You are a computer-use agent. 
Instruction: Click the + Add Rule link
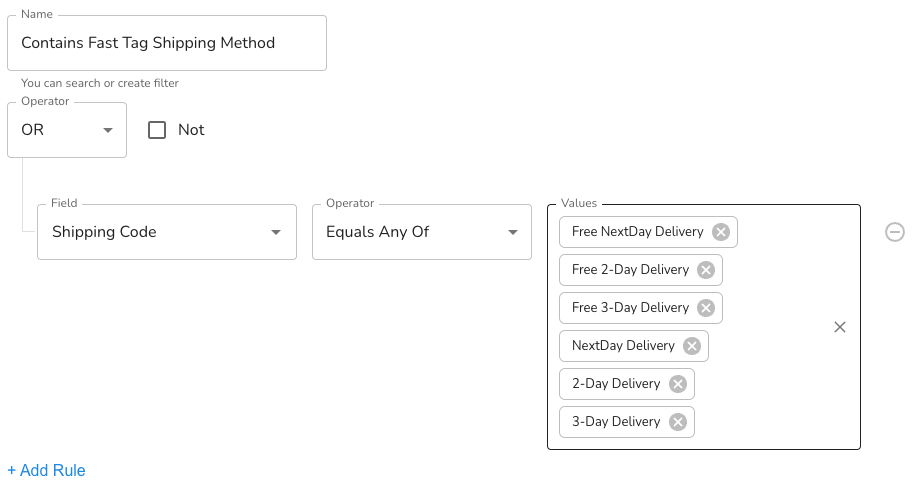[46, 470]
